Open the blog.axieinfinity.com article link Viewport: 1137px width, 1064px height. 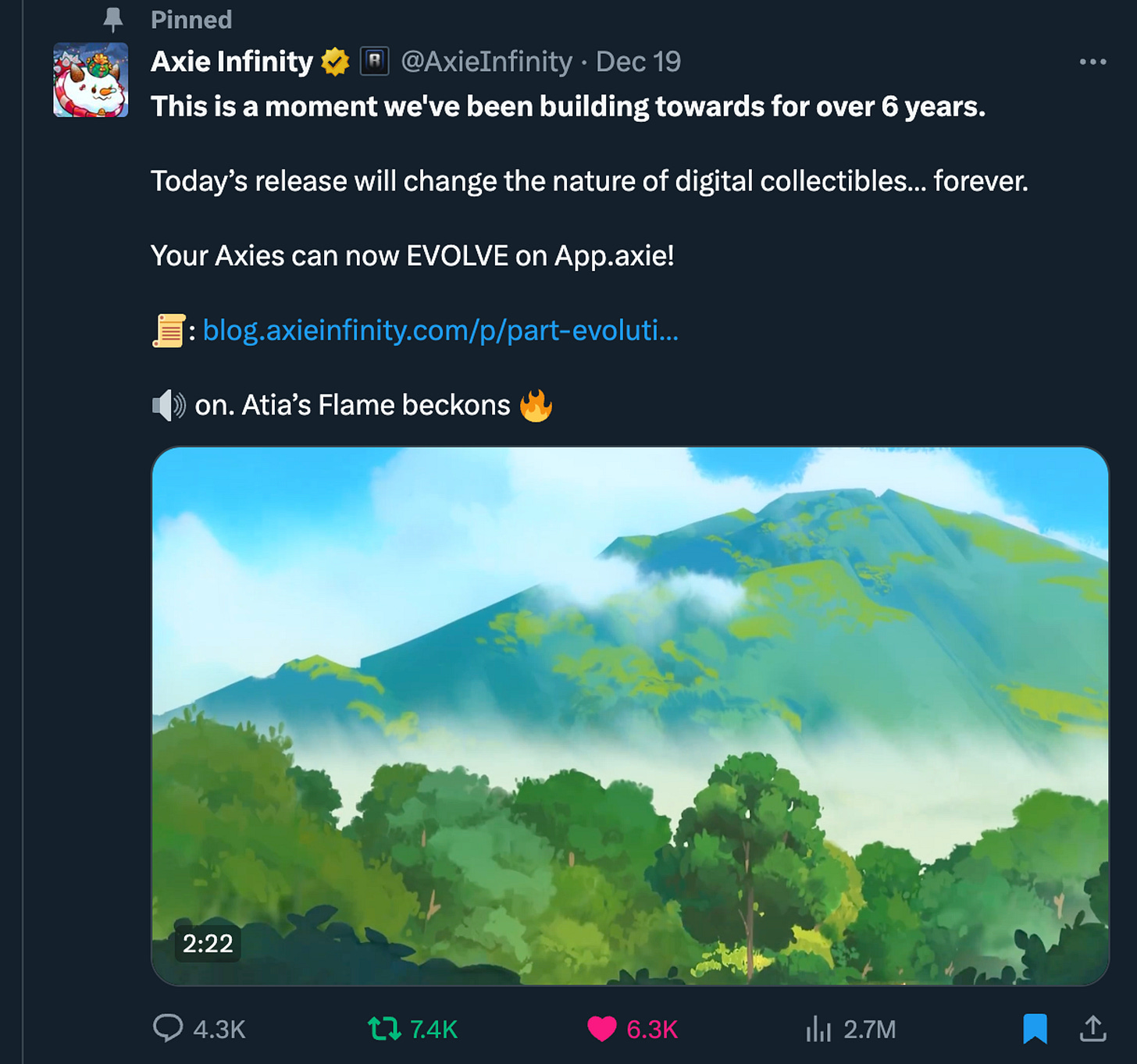(440, 331)
